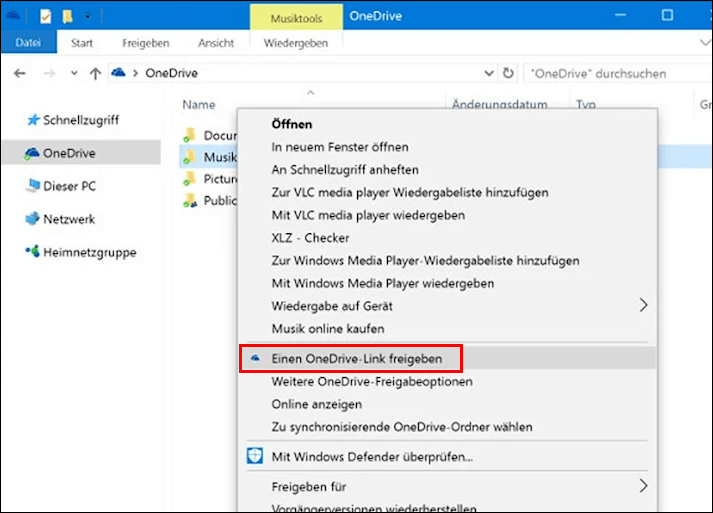Open the Datei menu tab
Screen dimensions: 713x513
point(28,42)
